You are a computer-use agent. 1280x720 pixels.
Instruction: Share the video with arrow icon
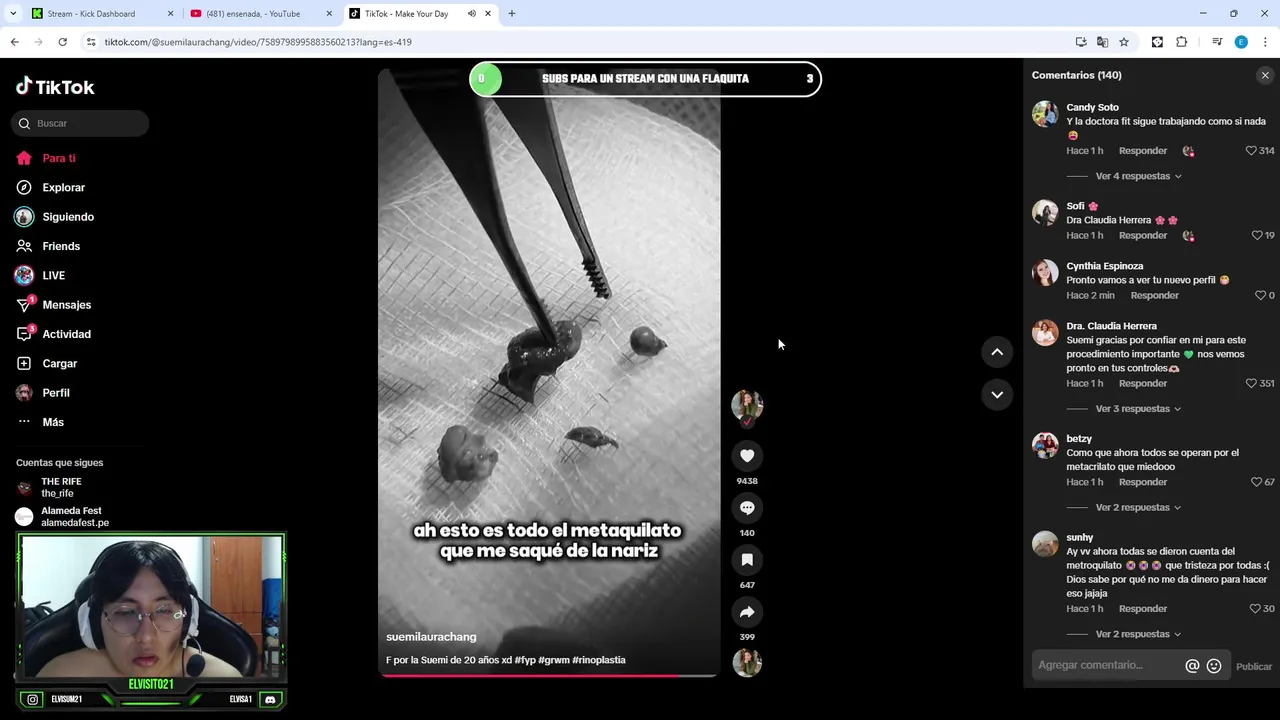[747, 612]
